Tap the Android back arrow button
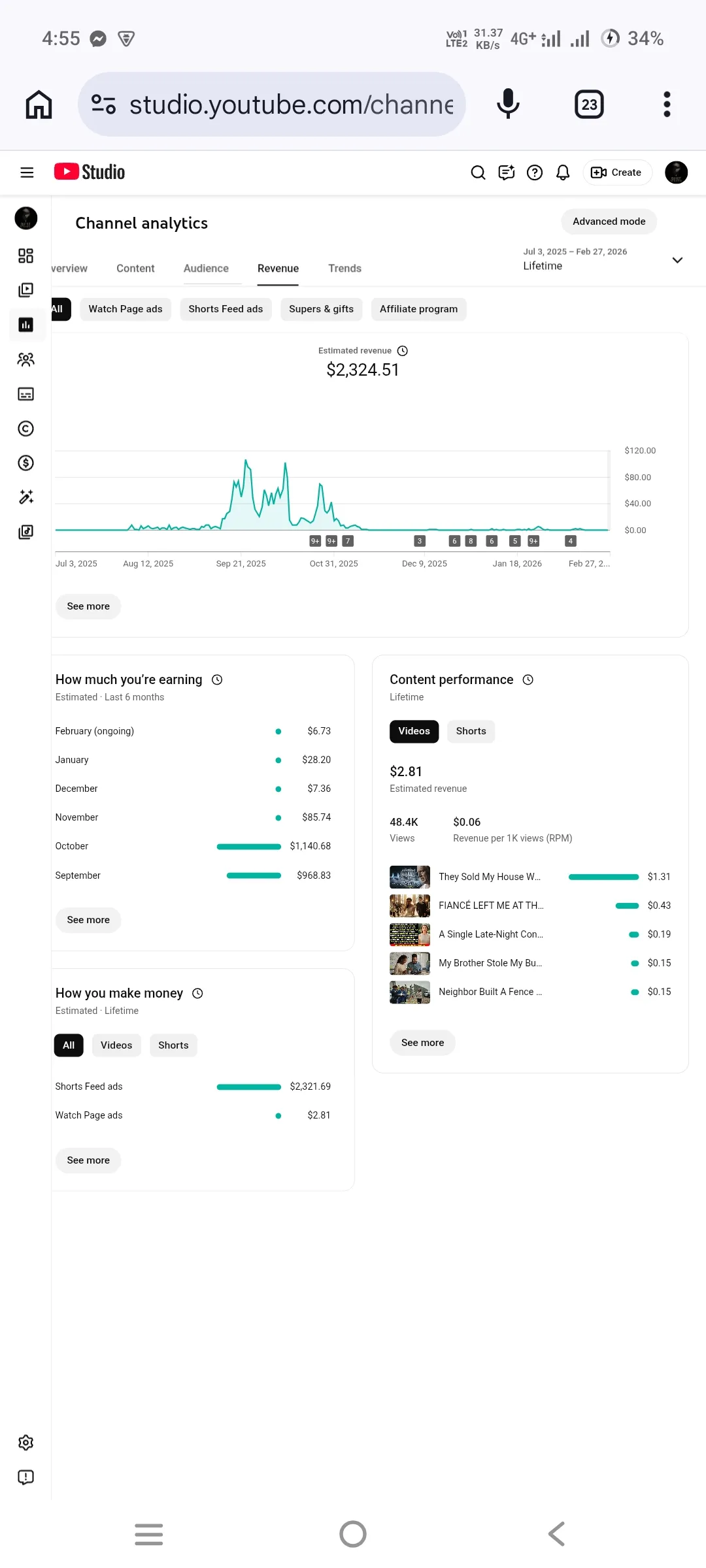The image size is (706, 1568). (x=556, y=1534)
